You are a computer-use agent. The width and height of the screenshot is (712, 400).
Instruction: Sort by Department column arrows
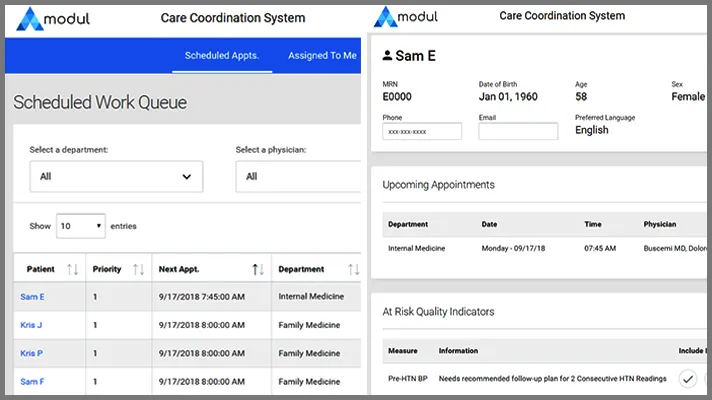click(x=353, y=269)
